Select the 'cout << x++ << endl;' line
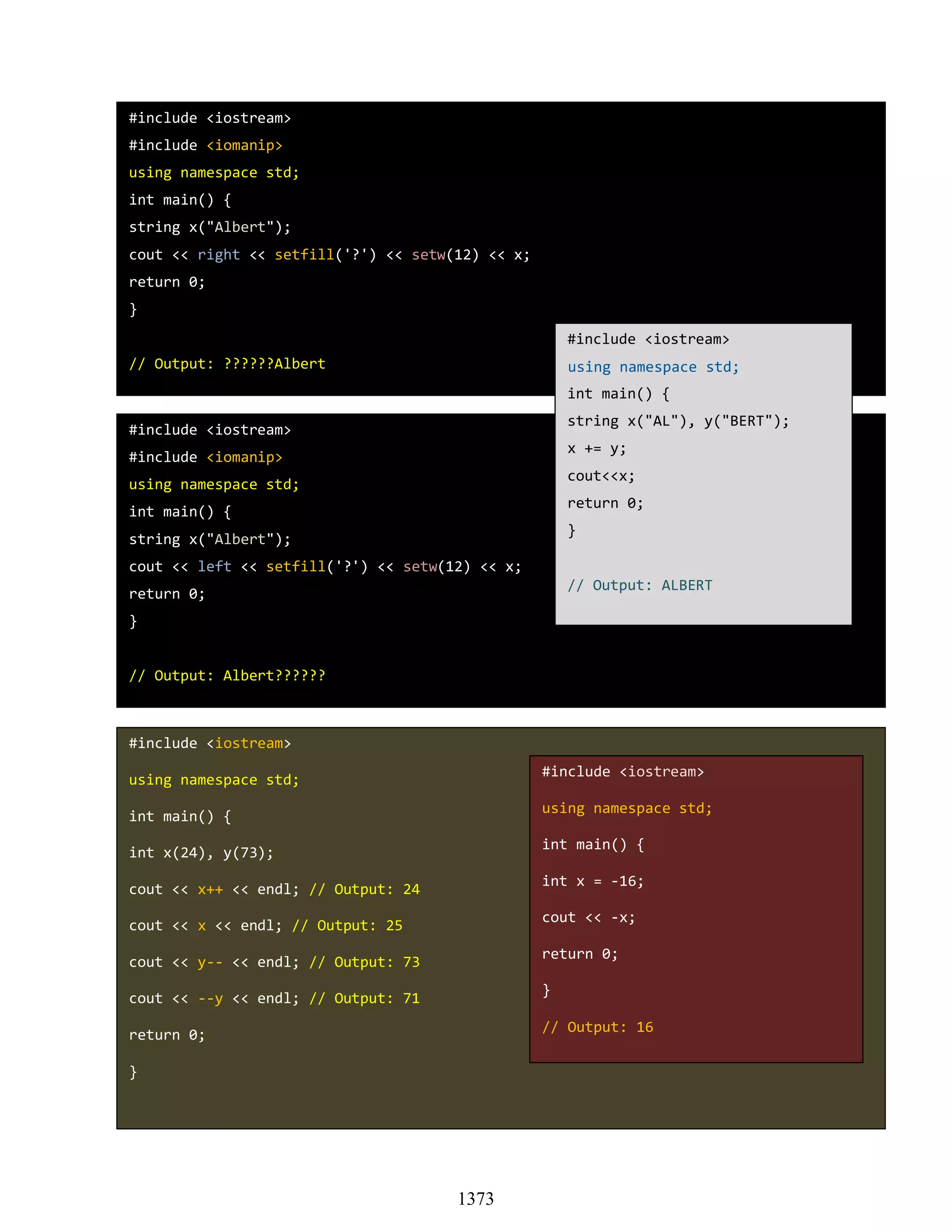The image size is (952, 1232). tap(274, 889)
